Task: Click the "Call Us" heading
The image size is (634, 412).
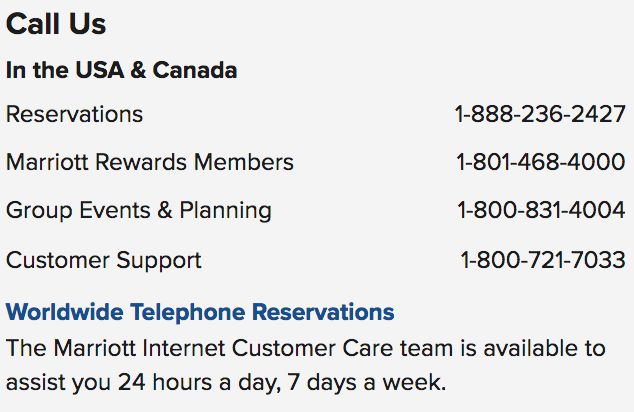Action: [56, 24]
